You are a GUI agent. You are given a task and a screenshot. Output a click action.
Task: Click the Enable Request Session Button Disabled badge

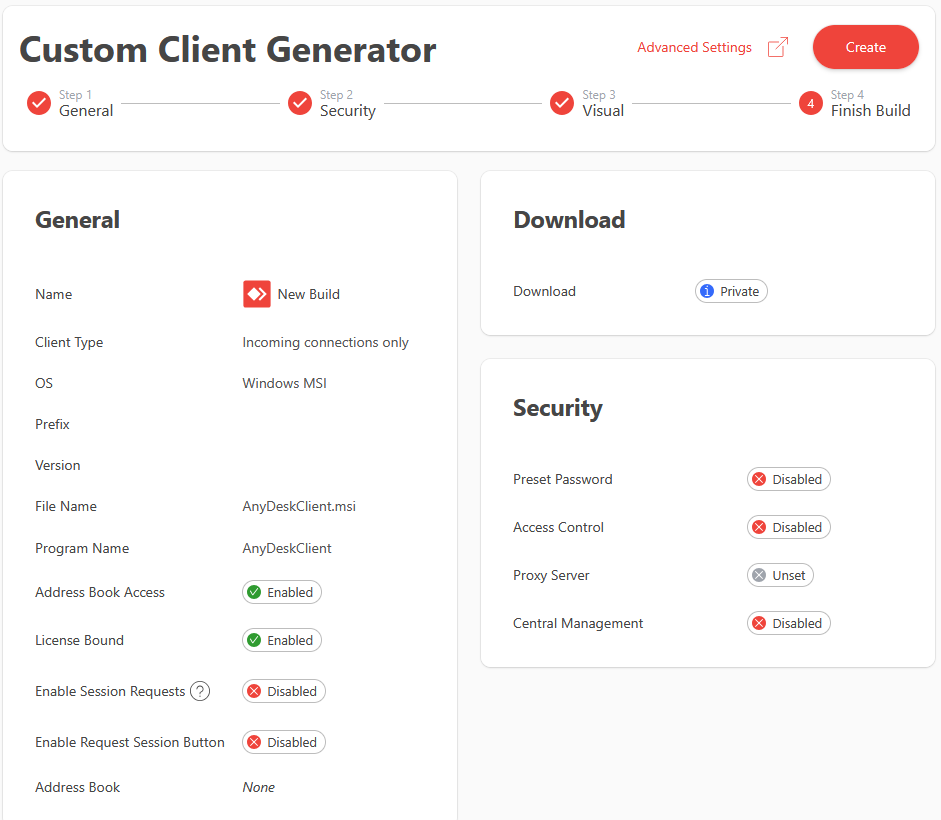(284, 743)
